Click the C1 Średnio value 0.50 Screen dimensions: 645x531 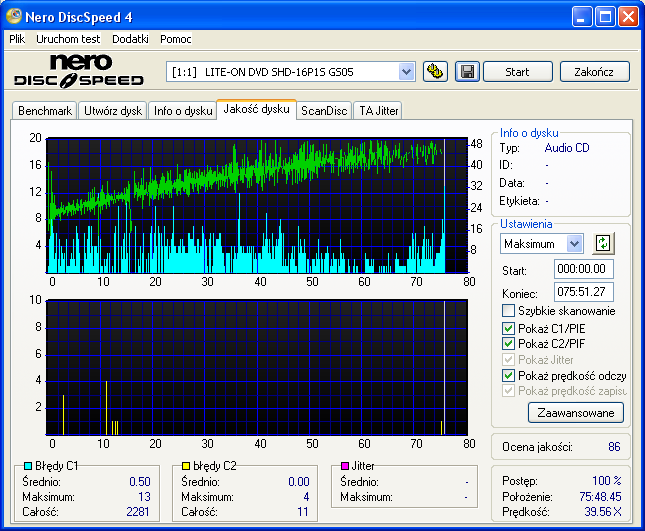140,481
